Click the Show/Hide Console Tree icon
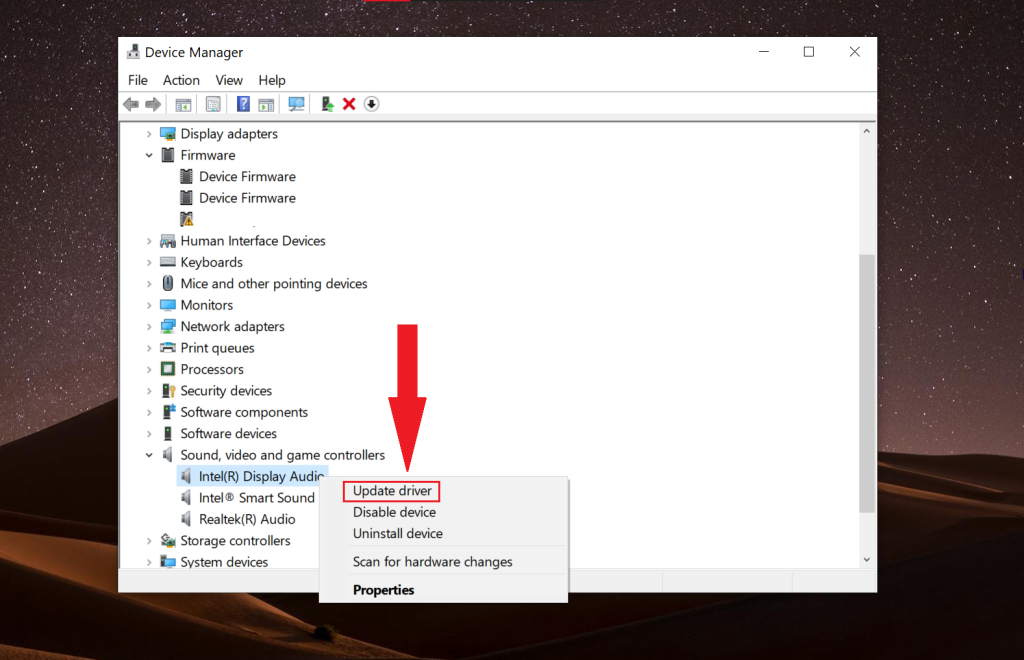Viewport: 1024px width, 660px height. tap(181, 103)
